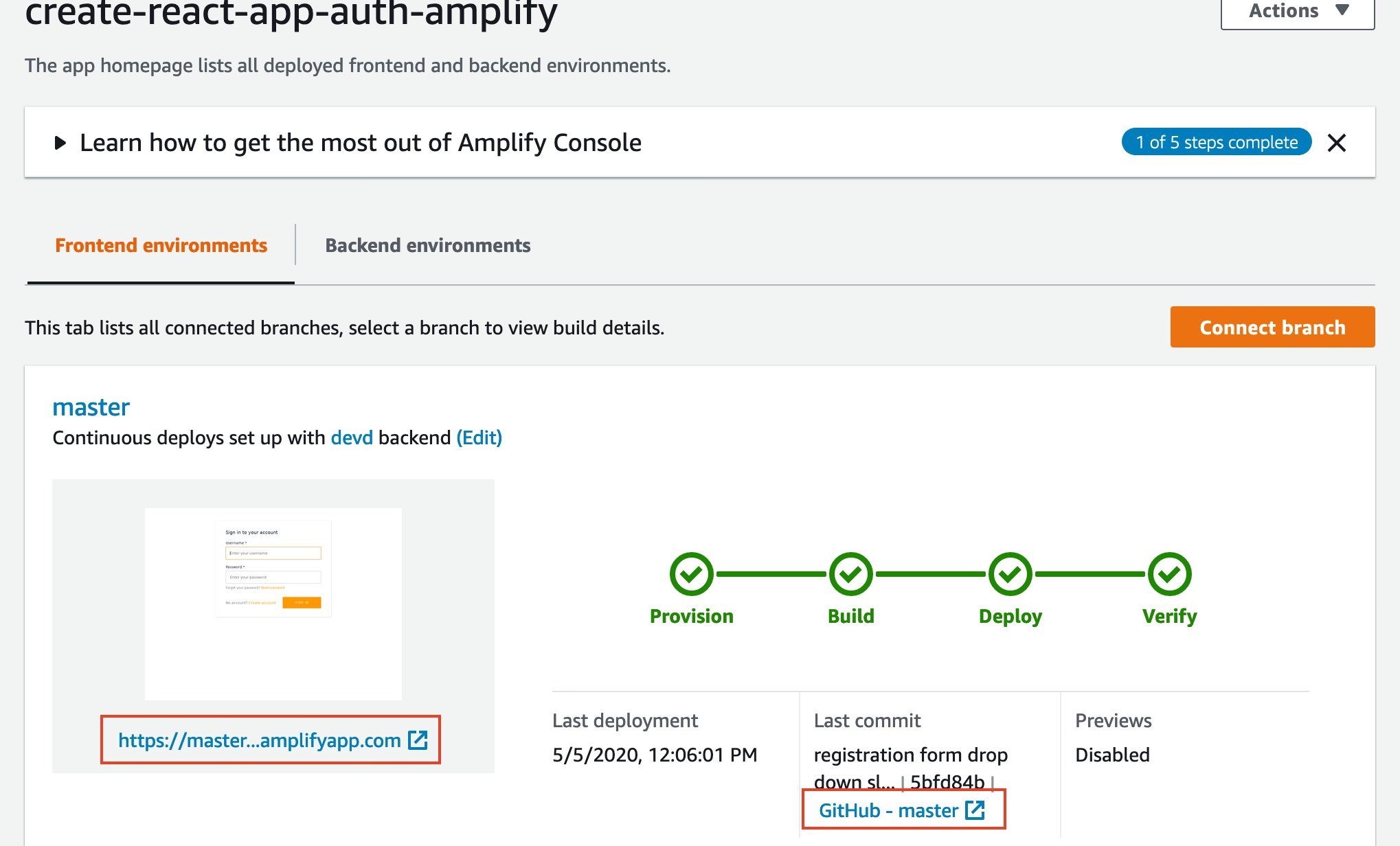
Task: Click the external link icon beside amplifyapp URL
Action: 418,740
